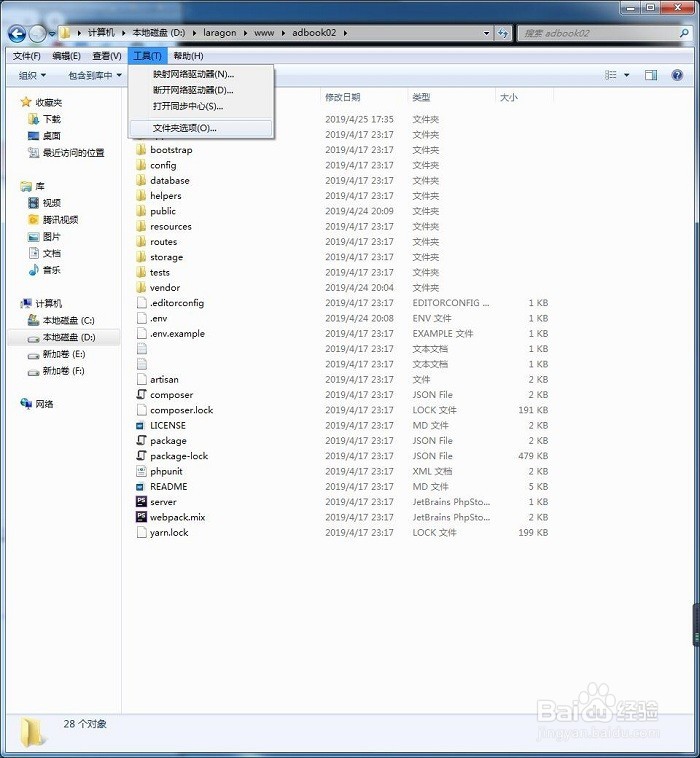The image size is (700, 758).
Task: Click the bootstrap folder icon
Action: tap(141, 149)
